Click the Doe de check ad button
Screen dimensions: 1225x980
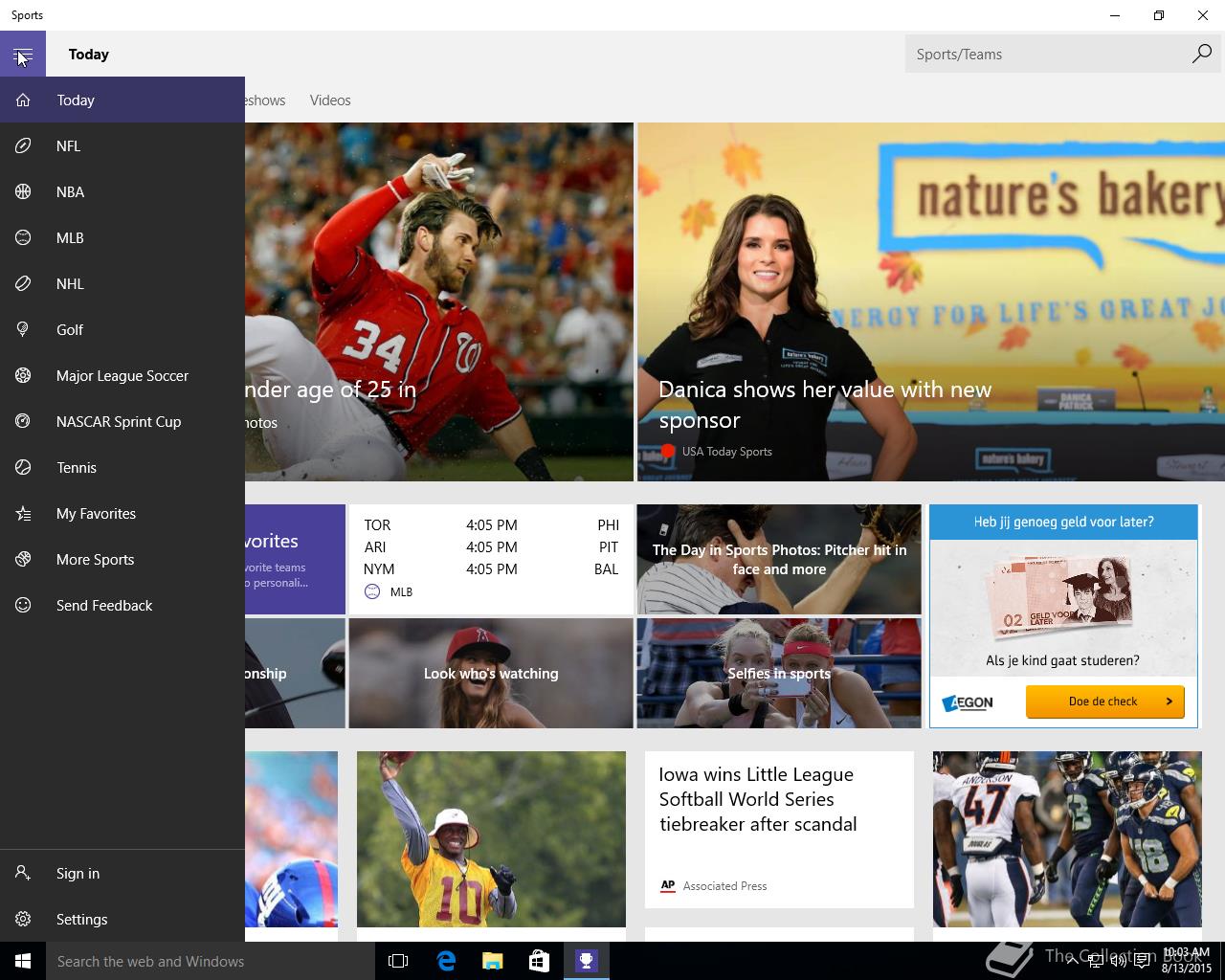pyautogui.click(x=1105, y=702)
